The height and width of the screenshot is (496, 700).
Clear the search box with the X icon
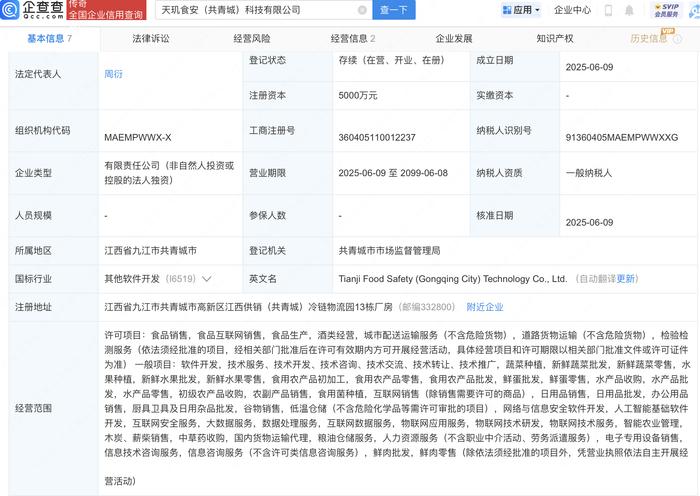coord(362,10)
